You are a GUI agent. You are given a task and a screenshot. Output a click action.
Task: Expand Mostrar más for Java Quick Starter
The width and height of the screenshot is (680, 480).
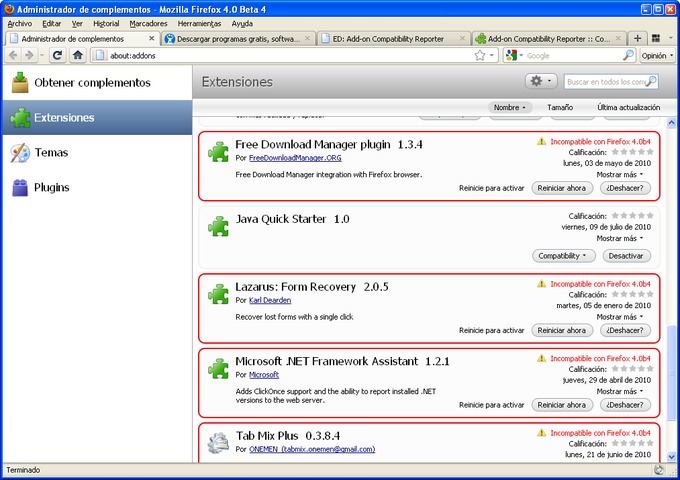pyautogui.click(x=620, y=238)
